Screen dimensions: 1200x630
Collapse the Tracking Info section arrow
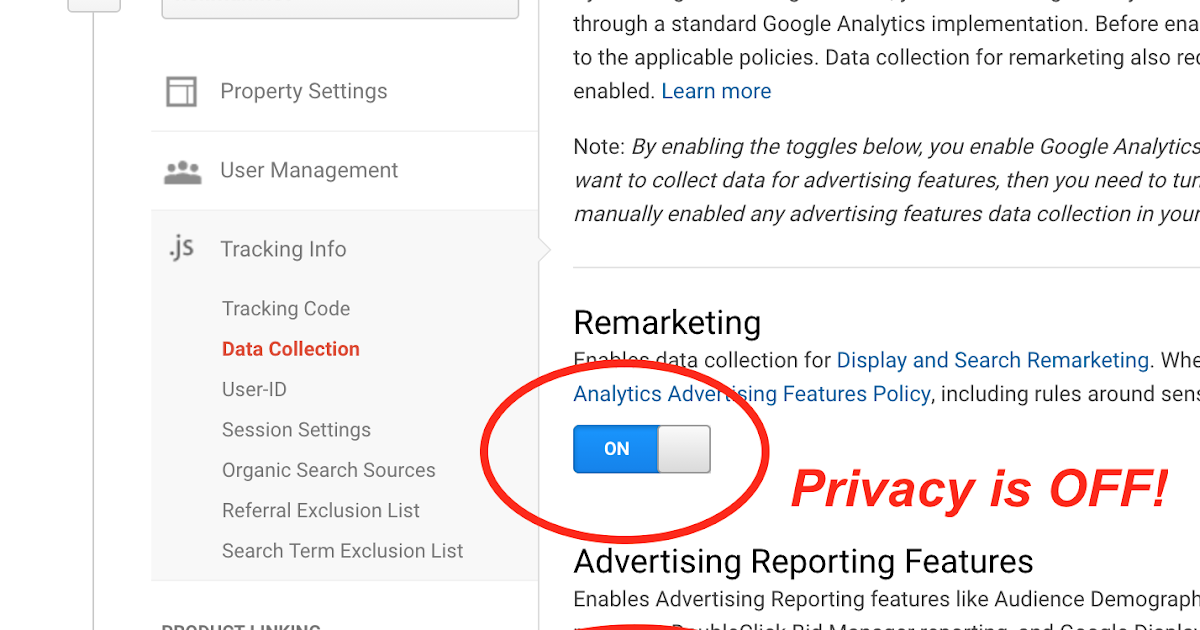coord(543,248)
